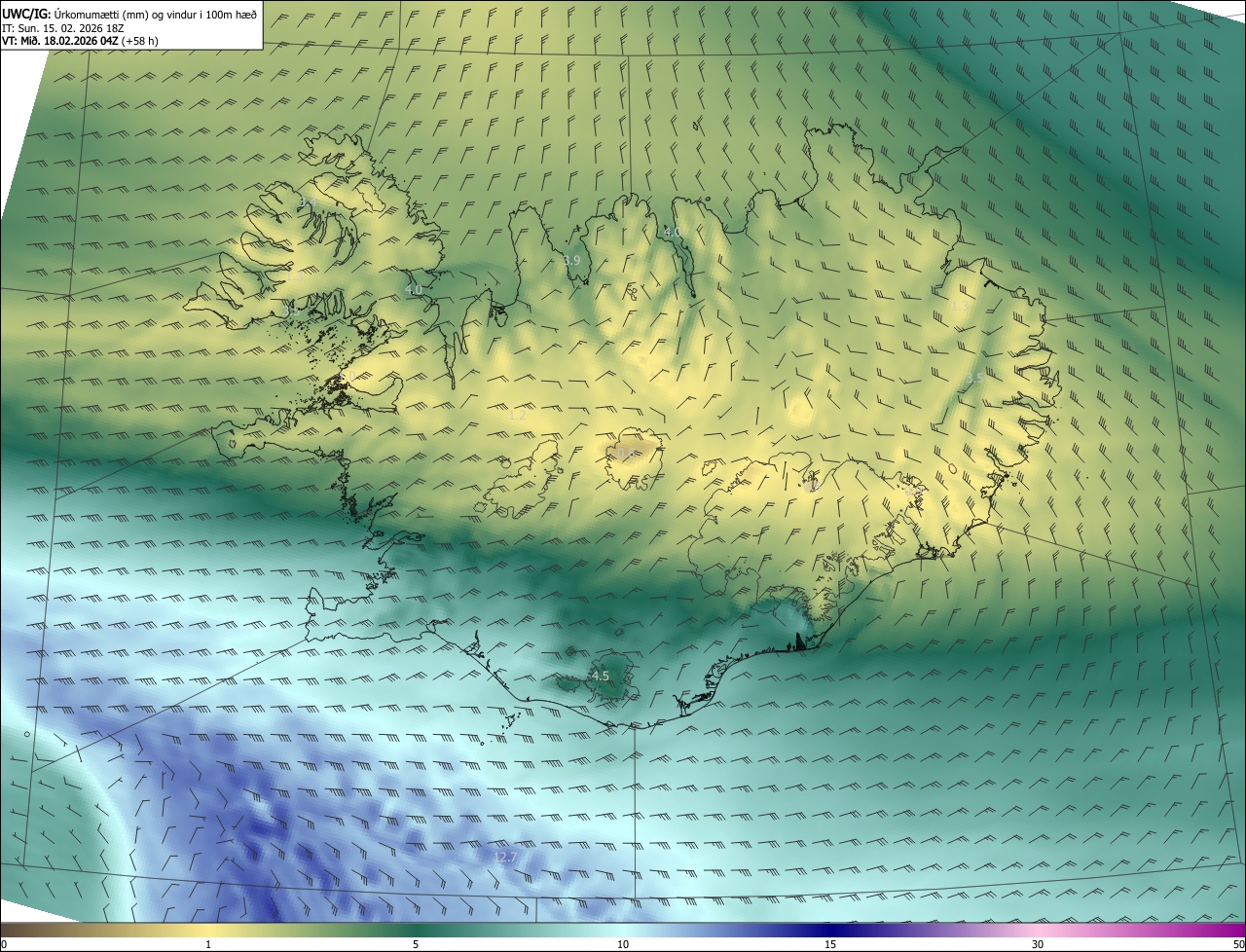Image resolution: width=1246 pixels, height=952 pixels.
Task: Click the 30 tick on the color scale
Action: coord(1038,944)
